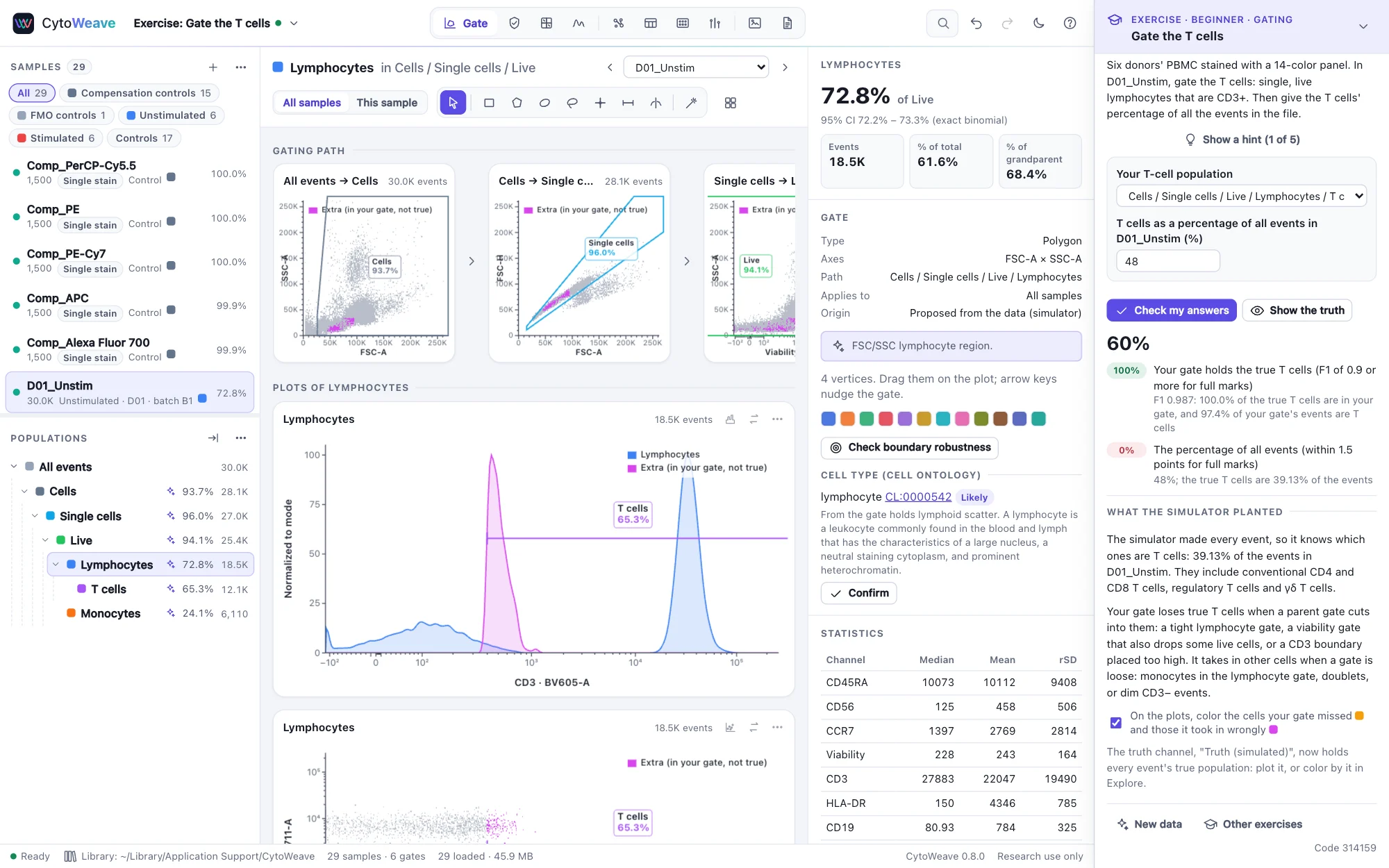
Task: Collapse the Lymphocytes population tree node
Action: click(x=56, y=565)
